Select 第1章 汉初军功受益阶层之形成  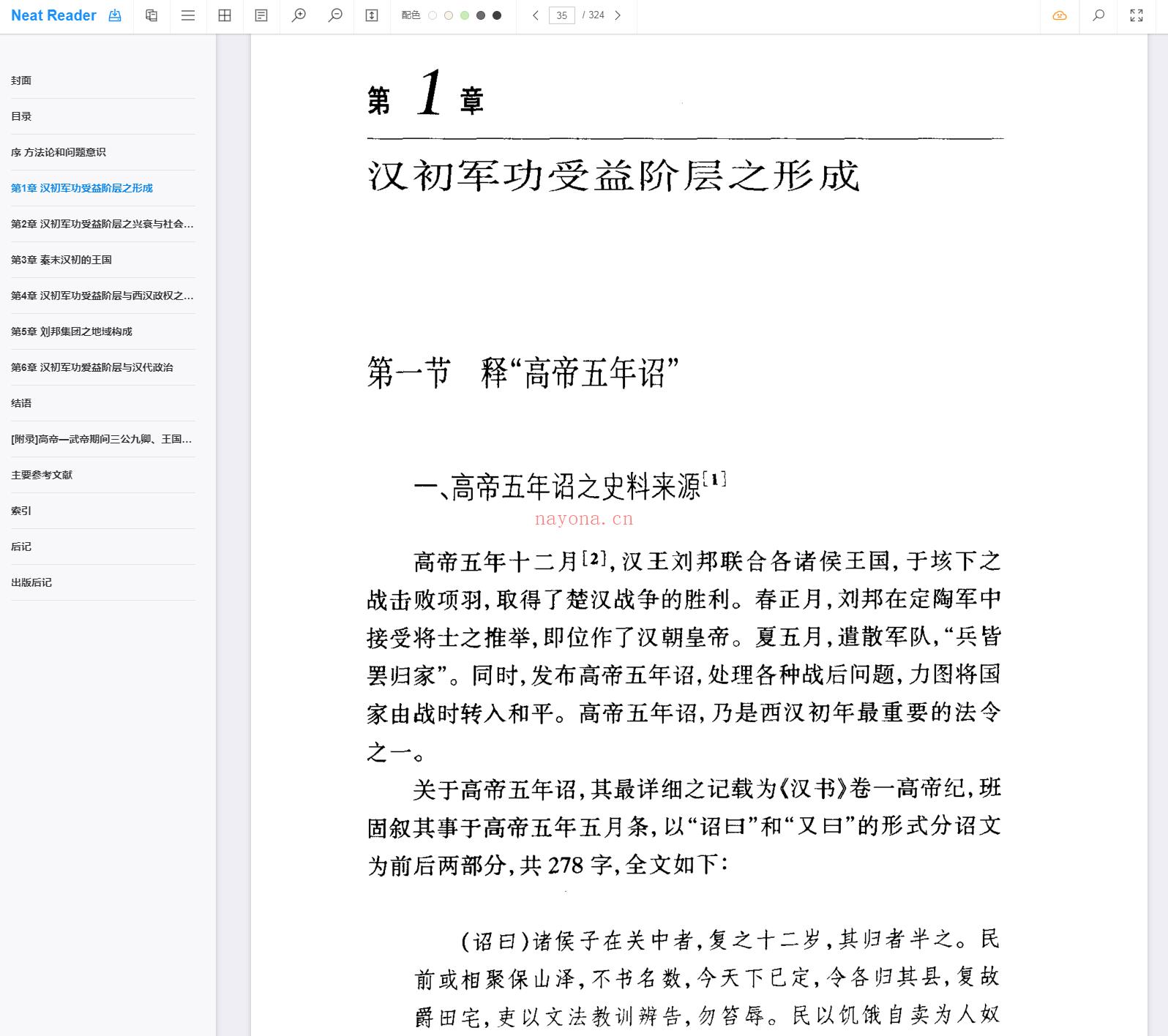point(82,188)
